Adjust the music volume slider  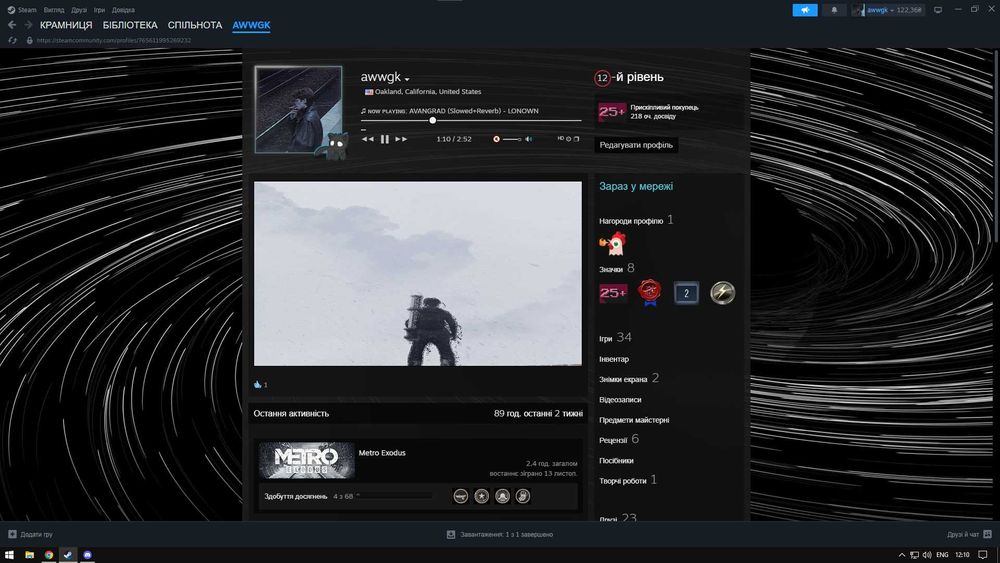coord(511,139)
